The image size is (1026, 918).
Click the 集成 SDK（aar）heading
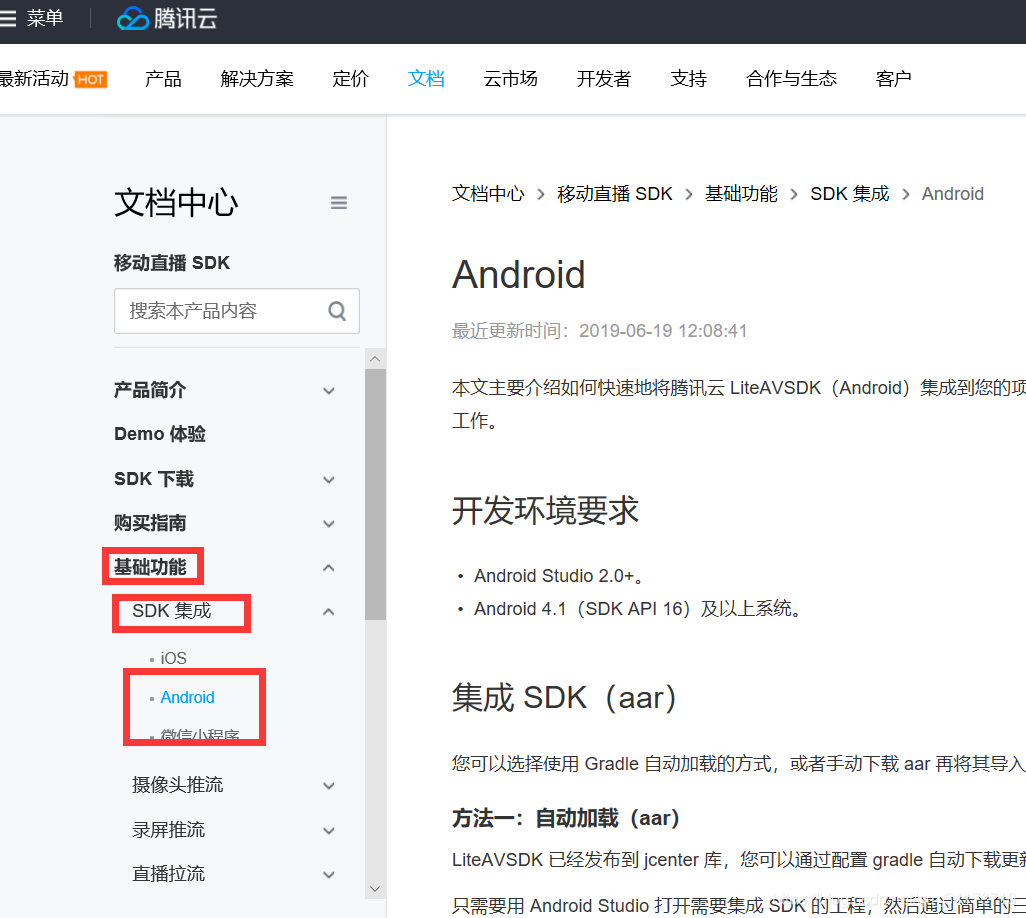click(x=565, y=697)
